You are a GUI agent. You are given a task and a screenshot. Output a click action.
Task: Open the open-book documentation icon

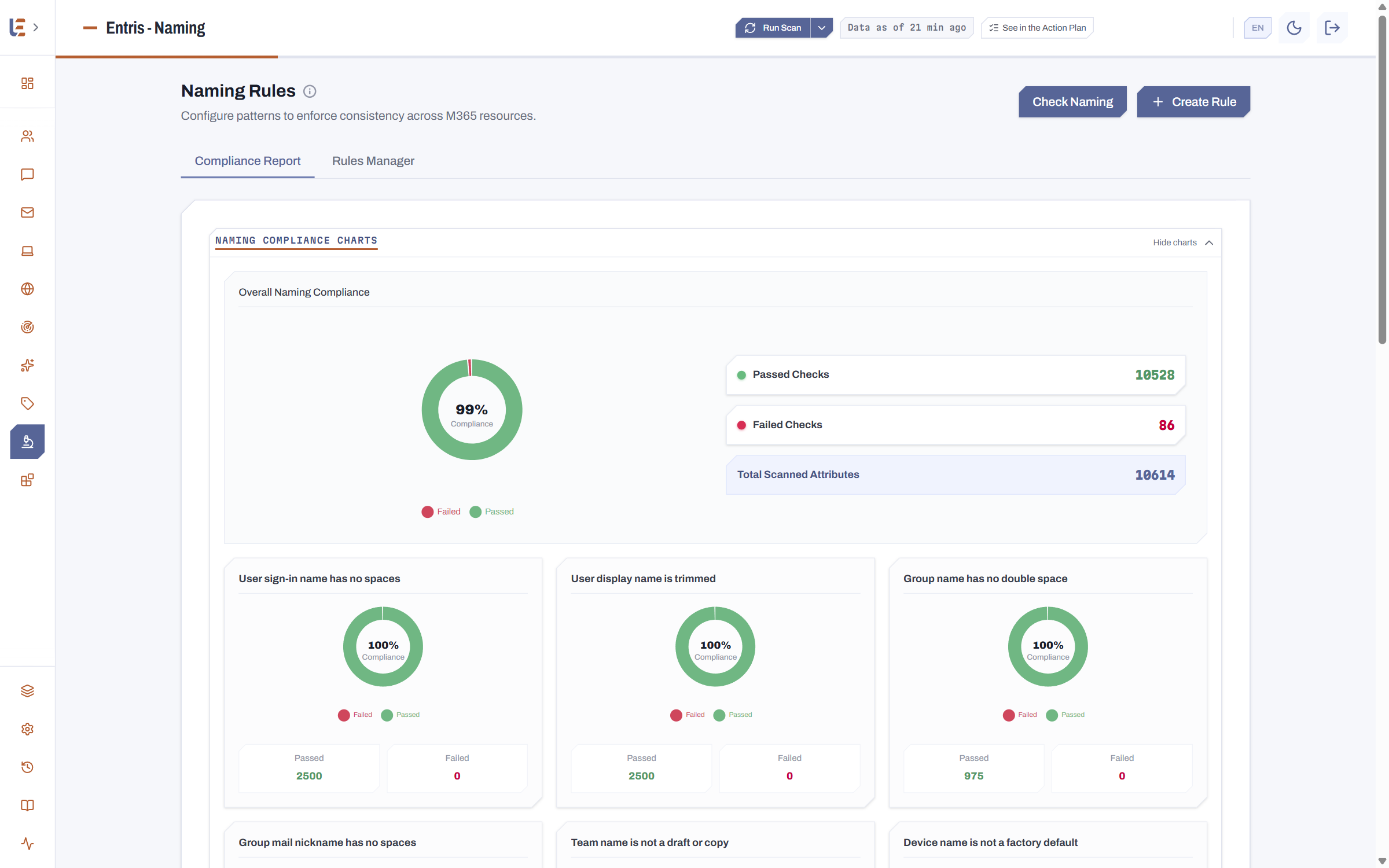pyautogui.click(x=27, y=806)
